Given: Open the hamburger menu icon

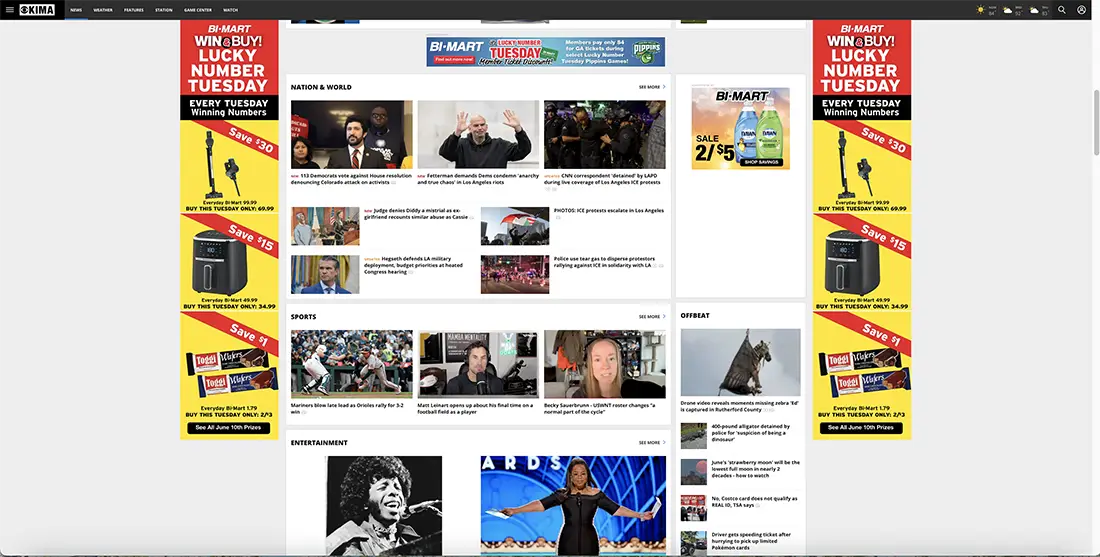Looking at the screenshot, I should click(x=9, y=10).
